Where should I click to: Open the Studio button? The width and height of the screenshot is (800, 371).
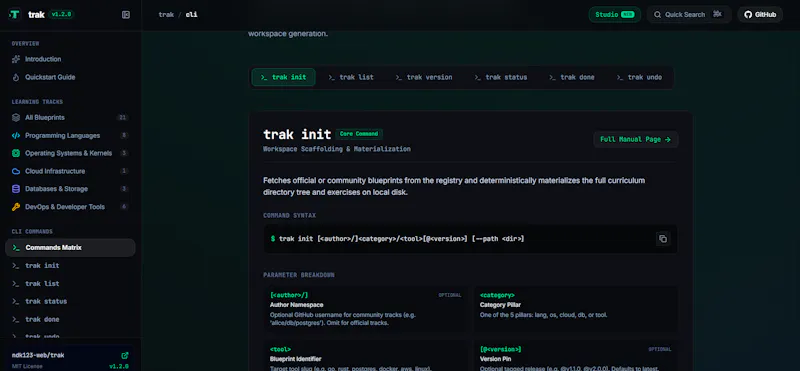[615, 15]
